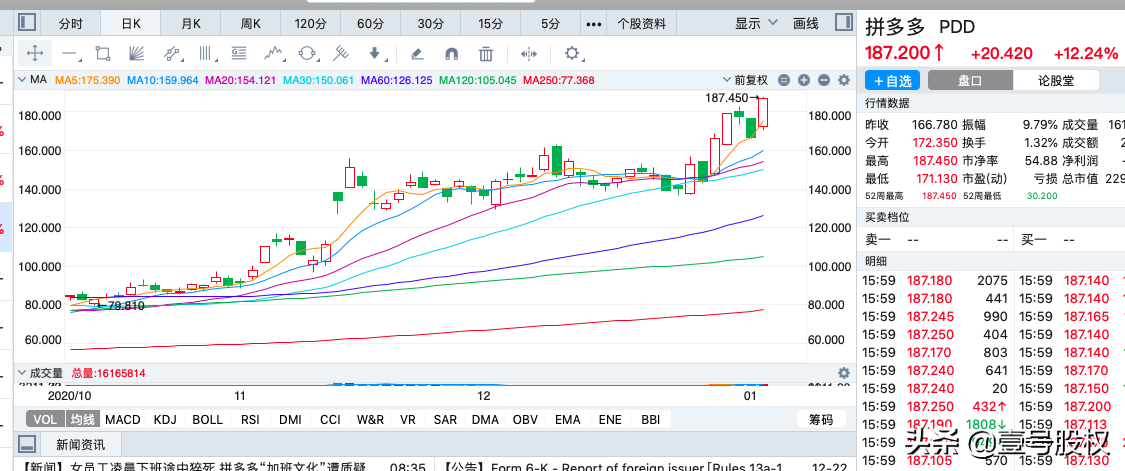Select the eraser tool

tap(417, 53)
